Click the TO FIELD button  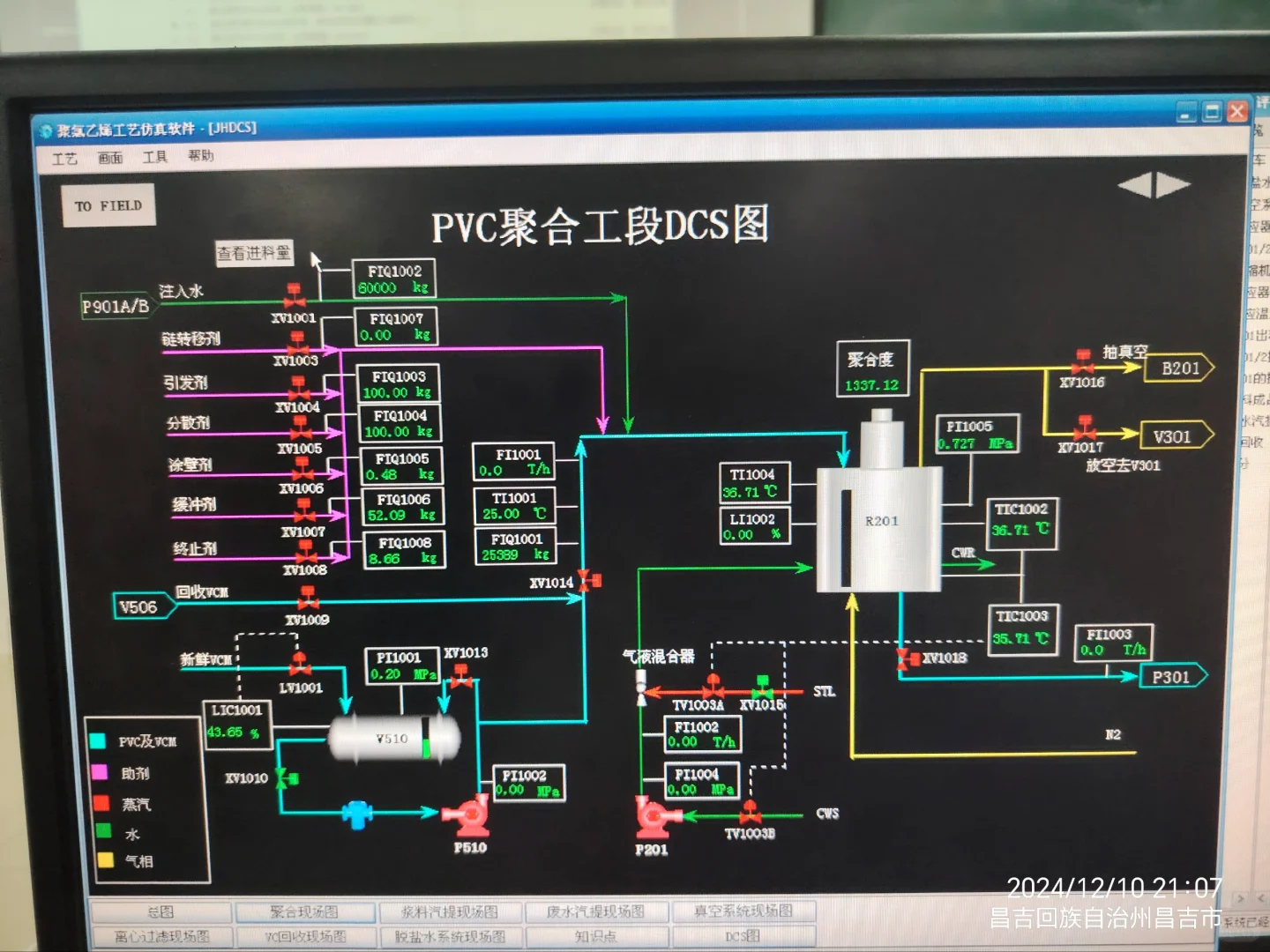(110, 204)
